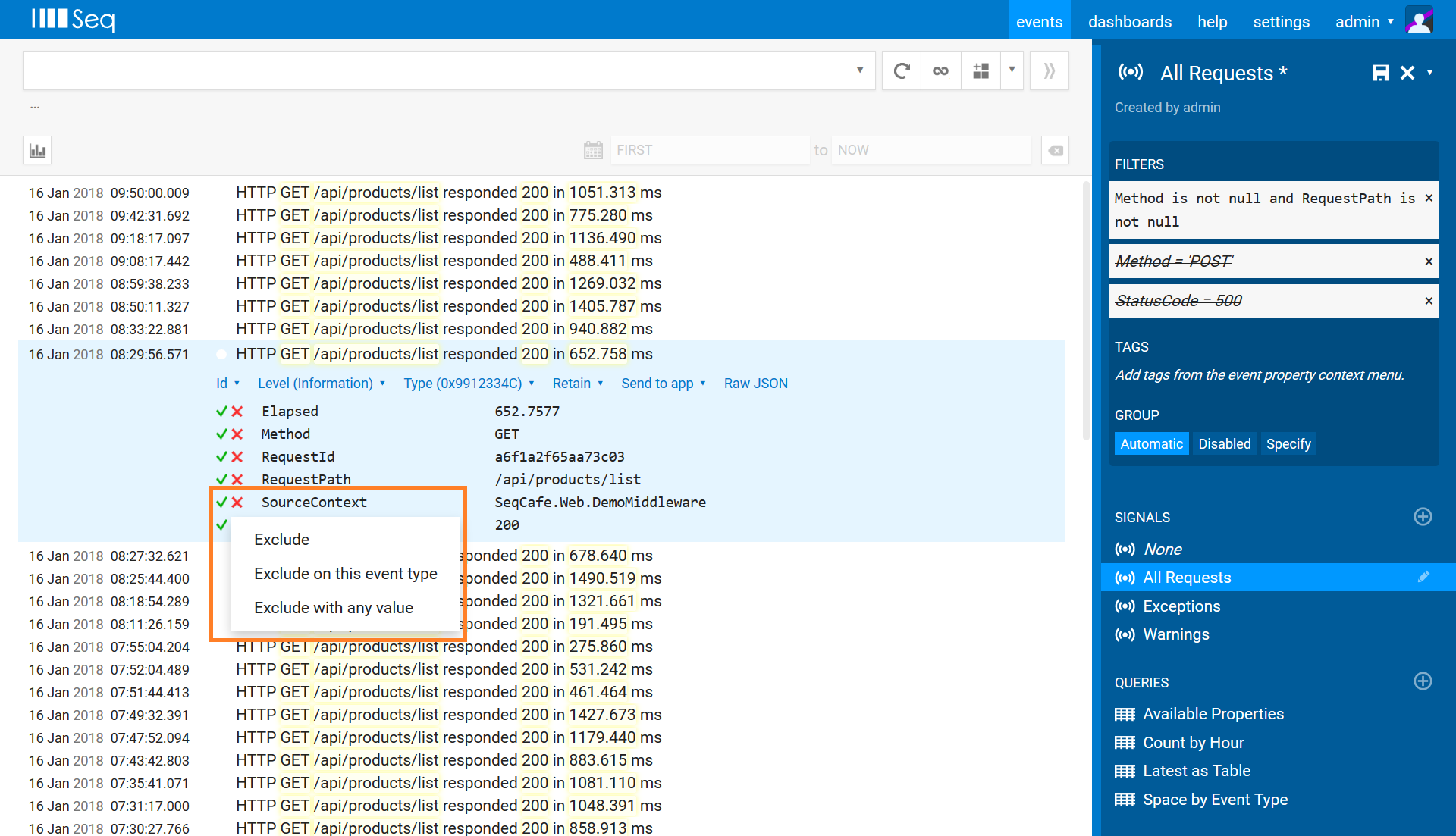The height and width of the screenshot is (836, 1456).
Task: Click green check next to Method
Action: (x=221, y=434)
